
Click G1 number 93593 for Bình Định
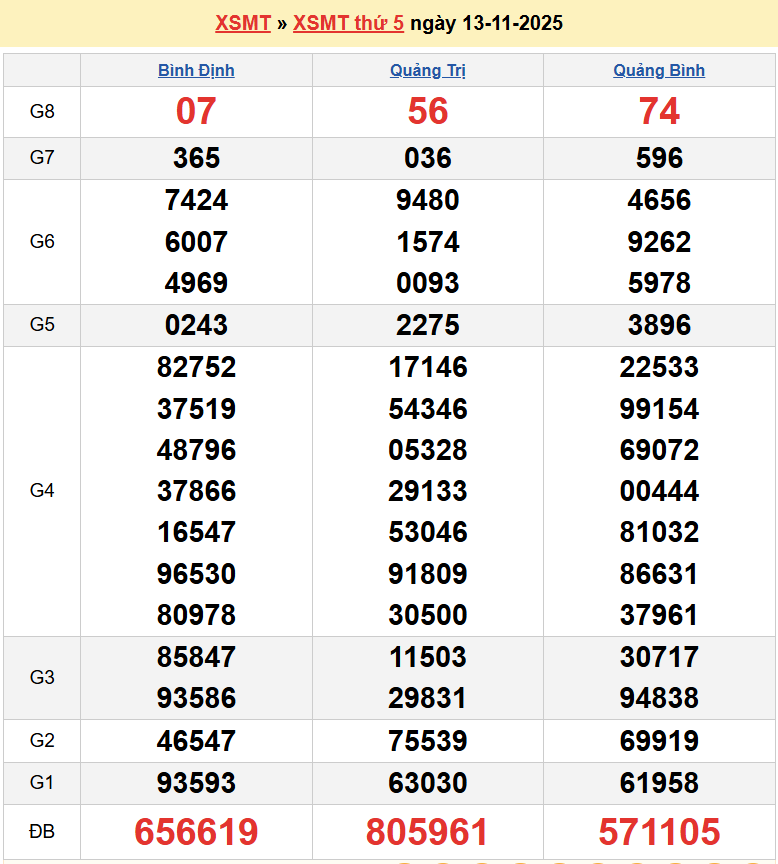pos(196,783)
